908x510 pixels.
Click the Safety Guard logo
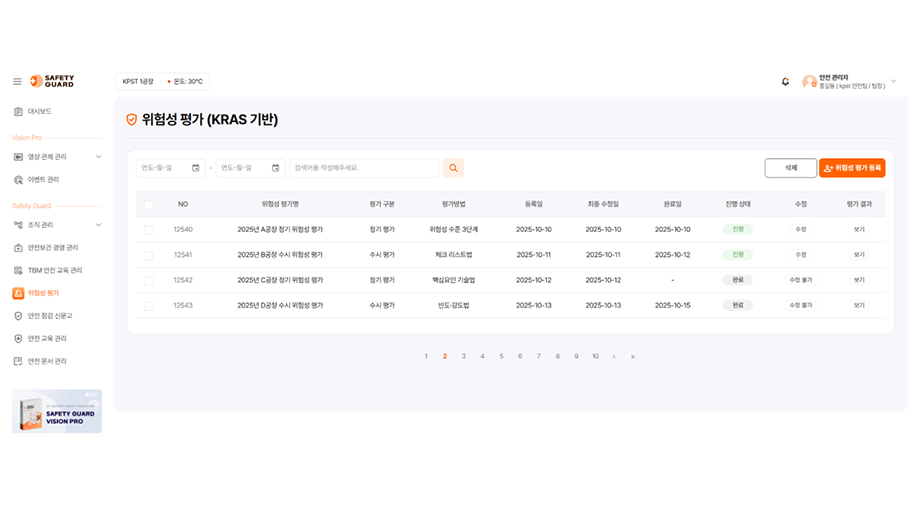52,81
